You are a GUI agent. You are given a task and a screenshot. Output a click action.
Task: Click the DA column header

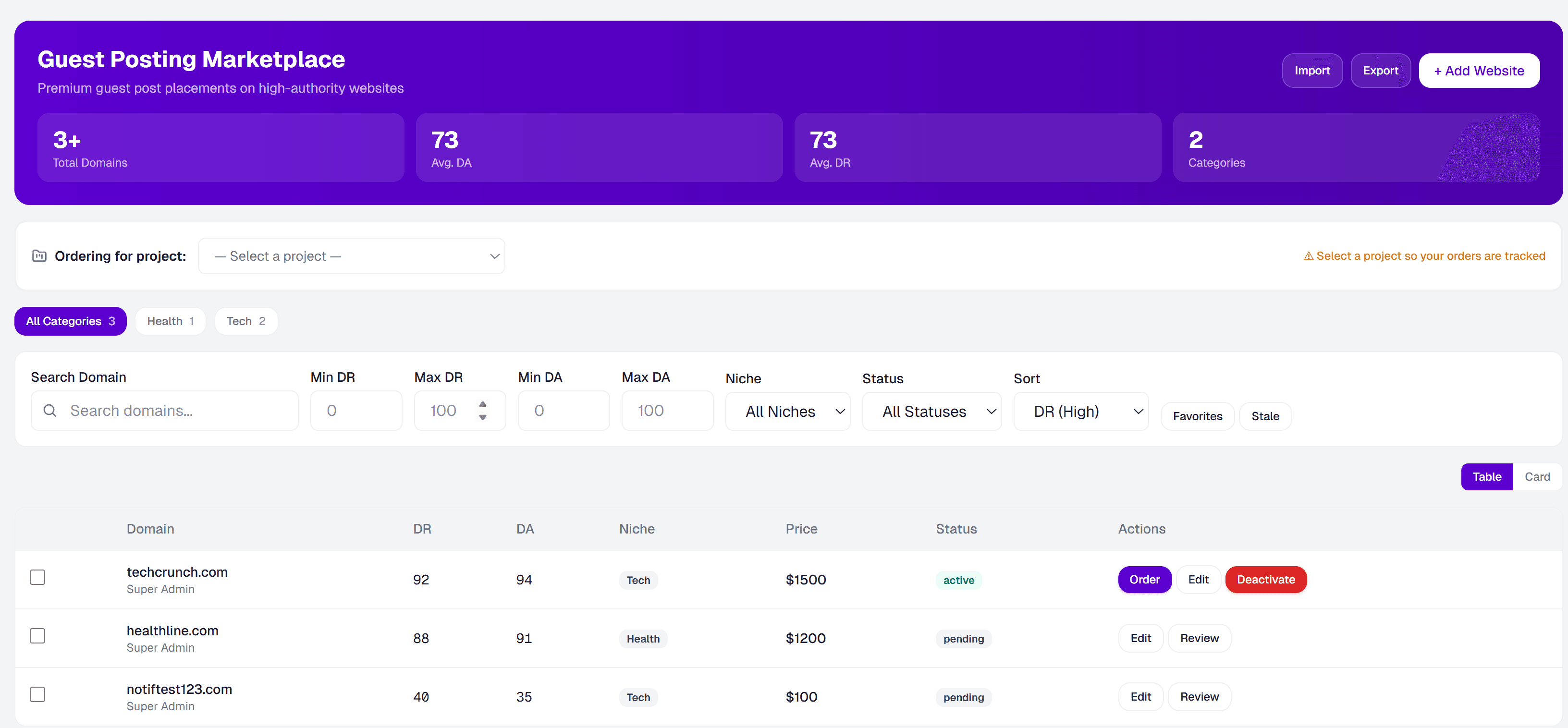[525, 529]
